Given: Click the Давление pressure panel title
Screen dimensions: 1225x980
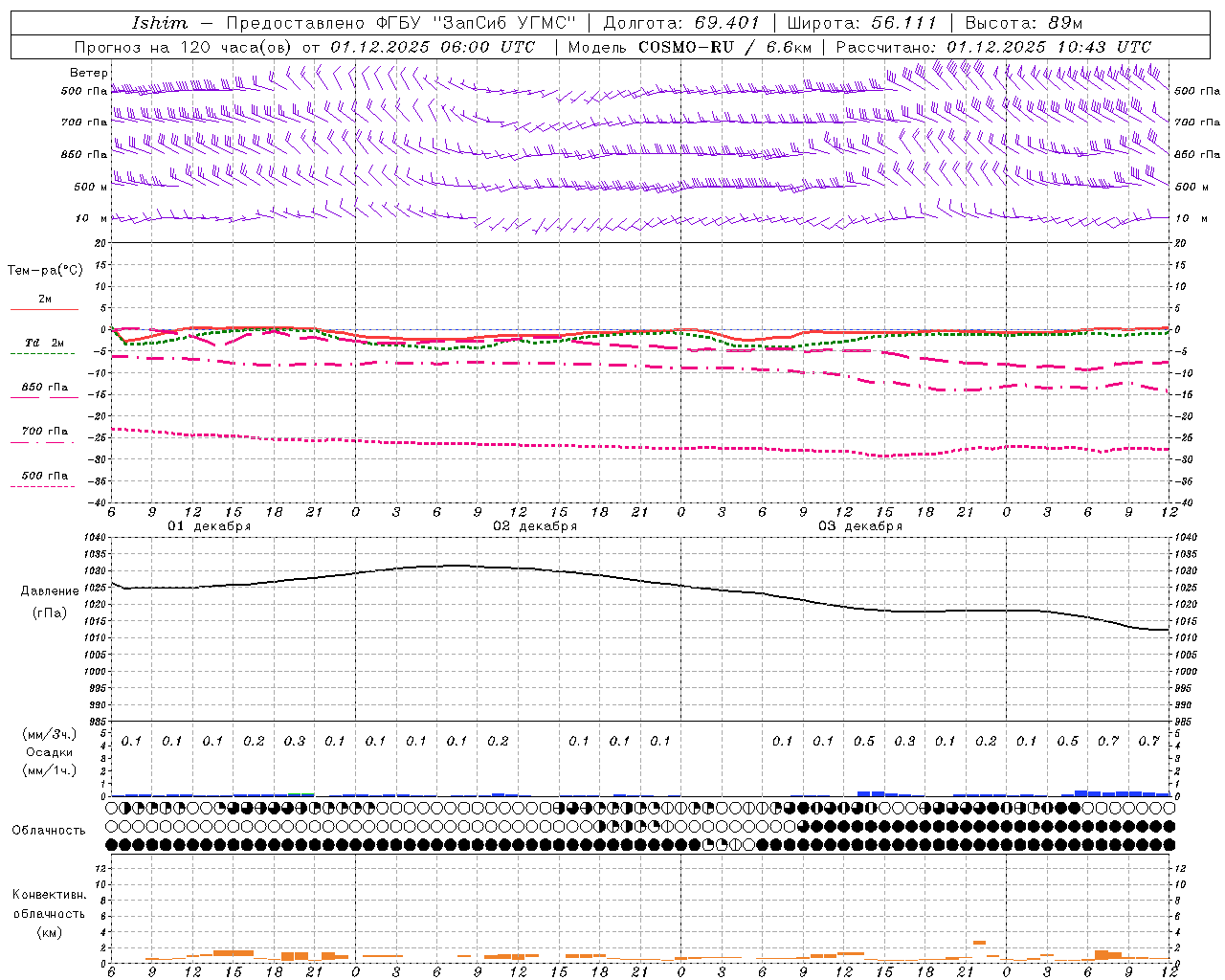Looking at the screenshot, I should point(50,591).
